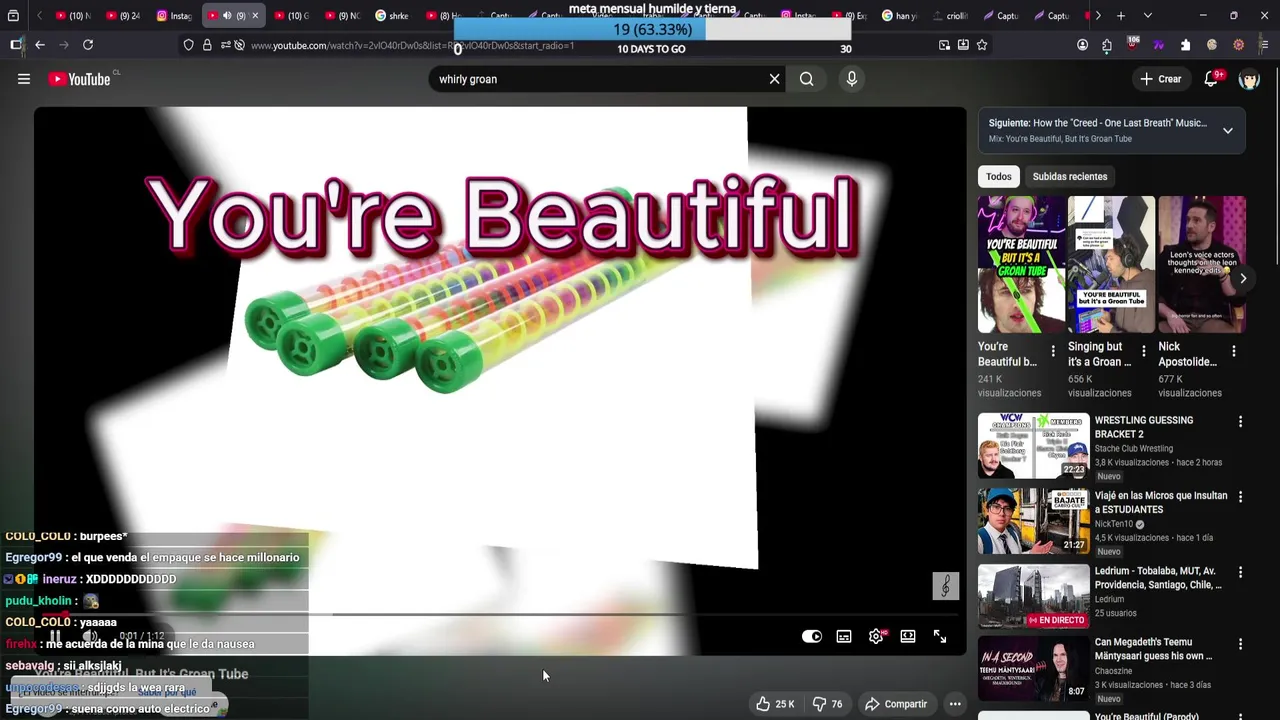This screenshot has height=720, width=1280.
Task: Toggle the browser sidebar icon
Action: coord(16,45)
